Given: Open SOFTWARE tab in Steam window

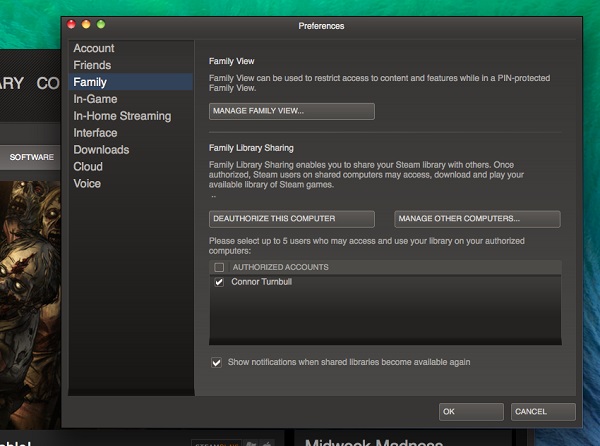Looking at the screenshot, I should pos(31,157).
